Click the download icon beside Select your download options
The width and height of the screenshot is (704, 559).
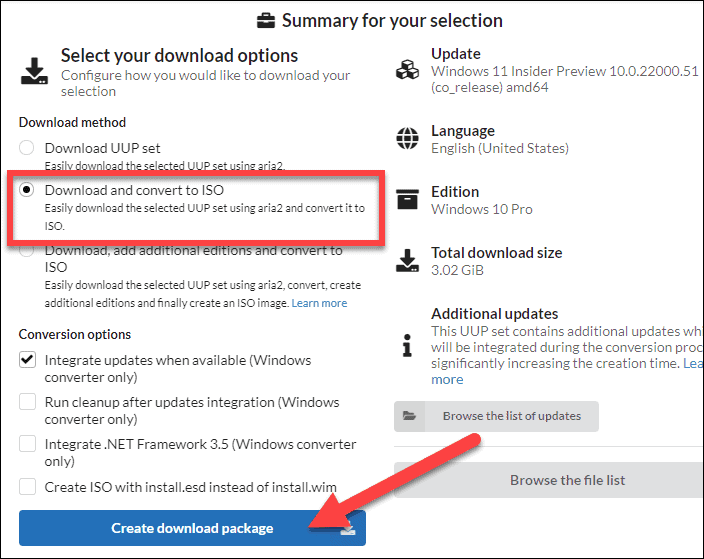34,72
